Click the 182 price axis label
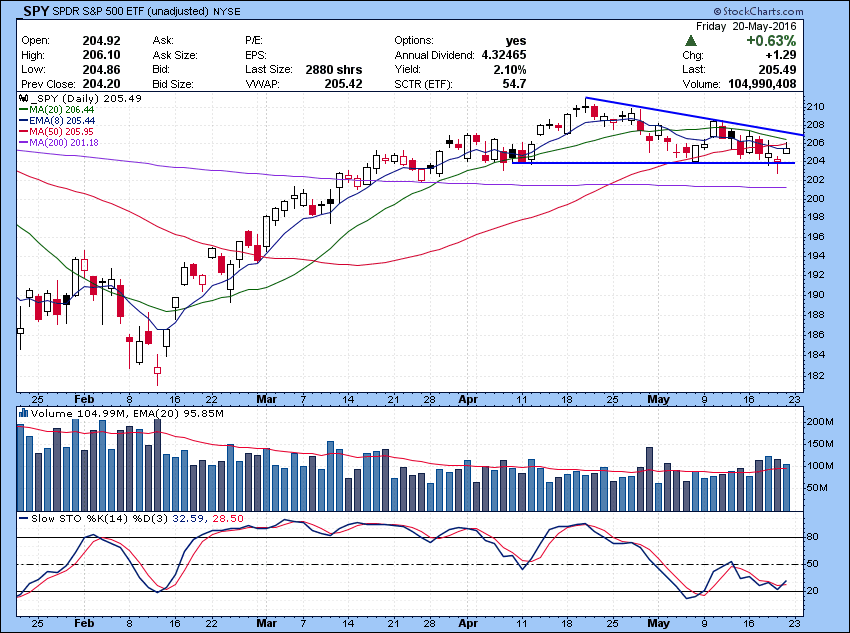This screenshot has height=633, width=850. point(815,376)
